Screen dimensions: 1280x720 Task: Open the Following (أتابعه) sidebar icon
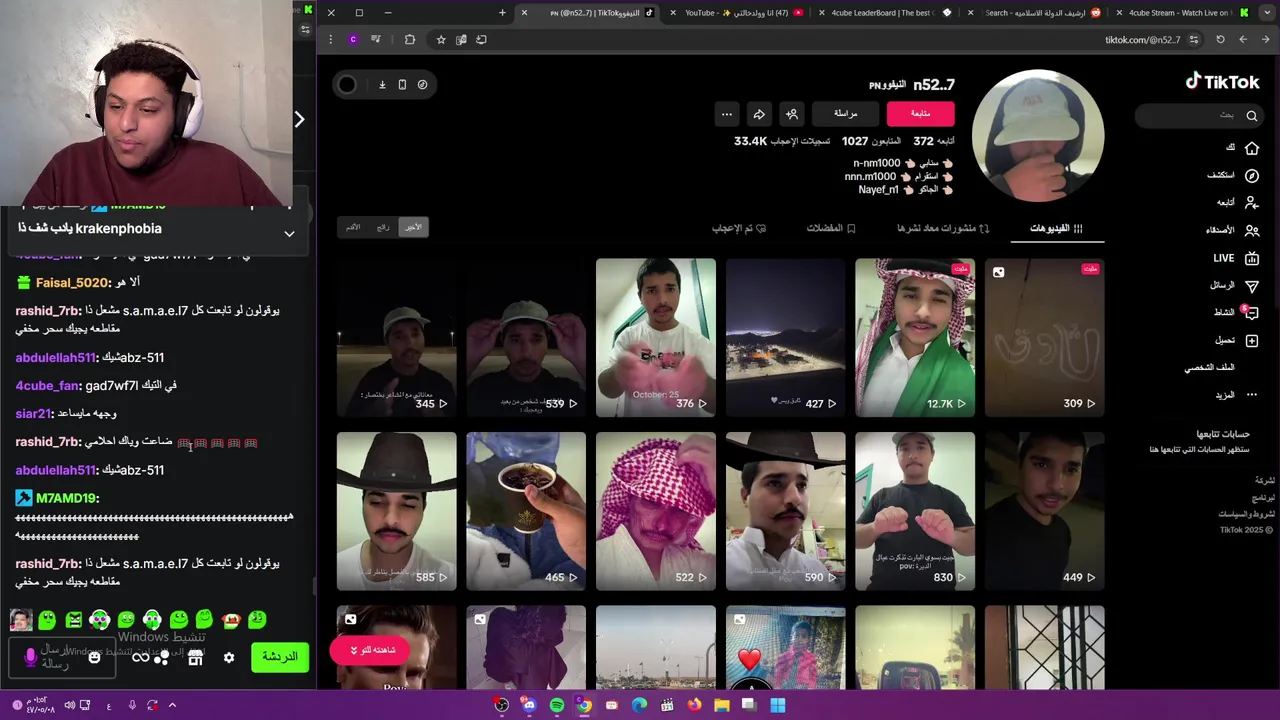click(1251, 202)
